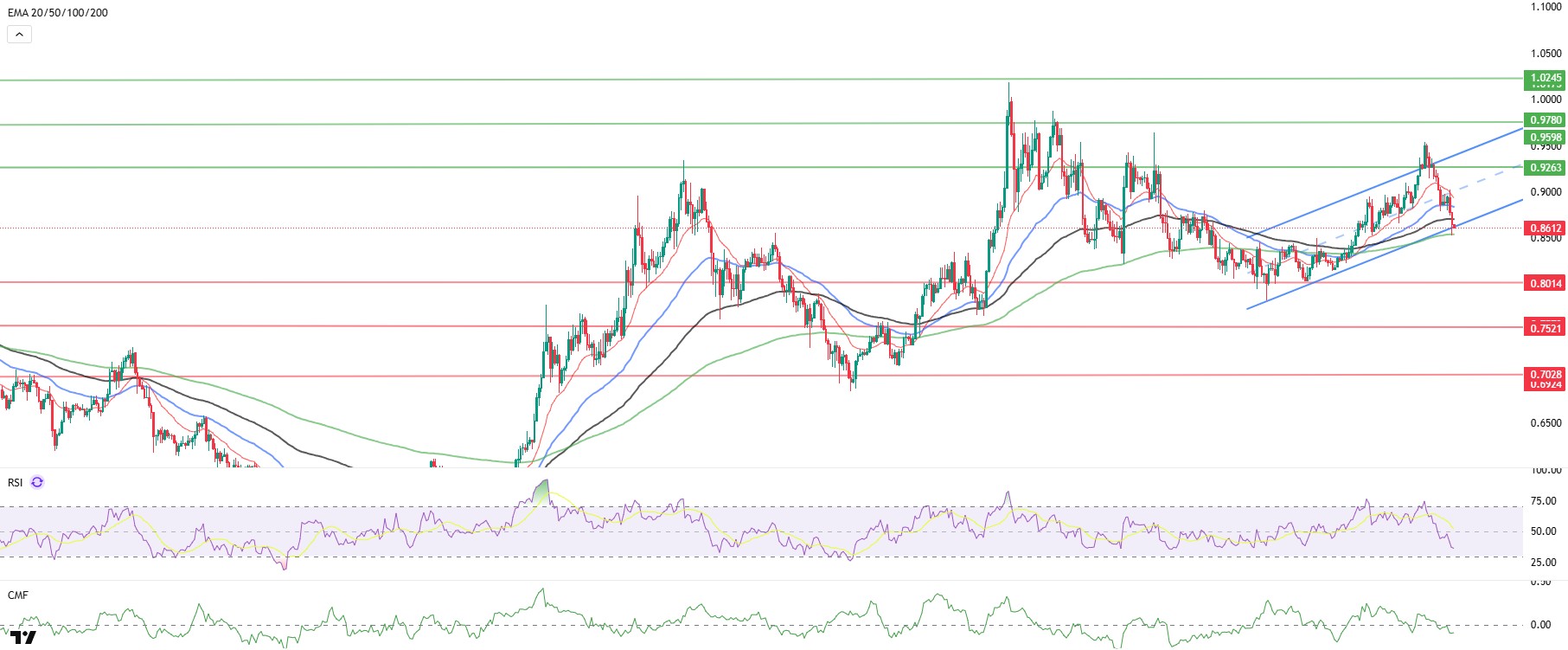Click the 75.00 RSI scale value

tap(1543, 501)
